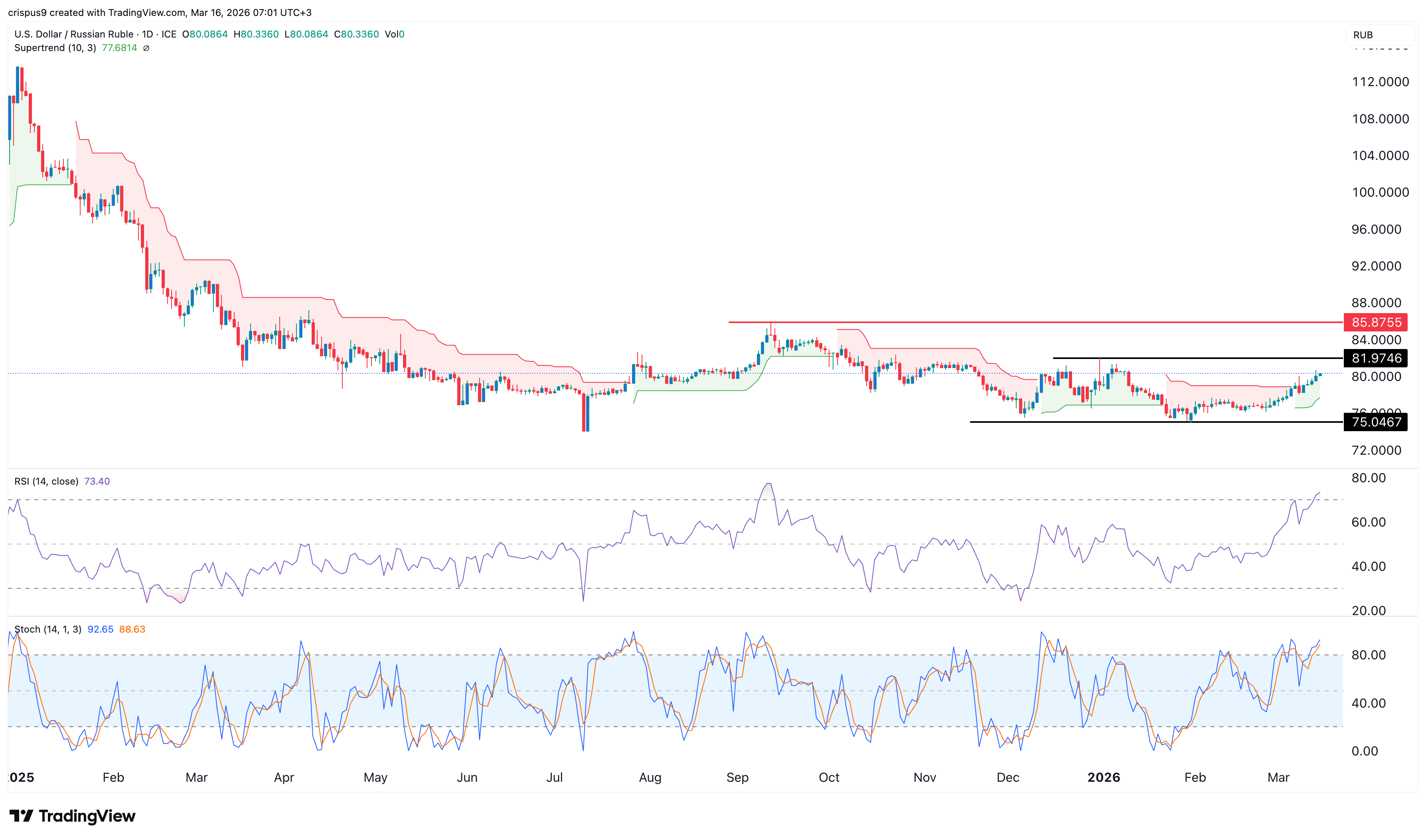The height and width of the screenshot is (840, 1426).
Task: Click the null symbol beside Supertrend value
Action: point(146,48)
